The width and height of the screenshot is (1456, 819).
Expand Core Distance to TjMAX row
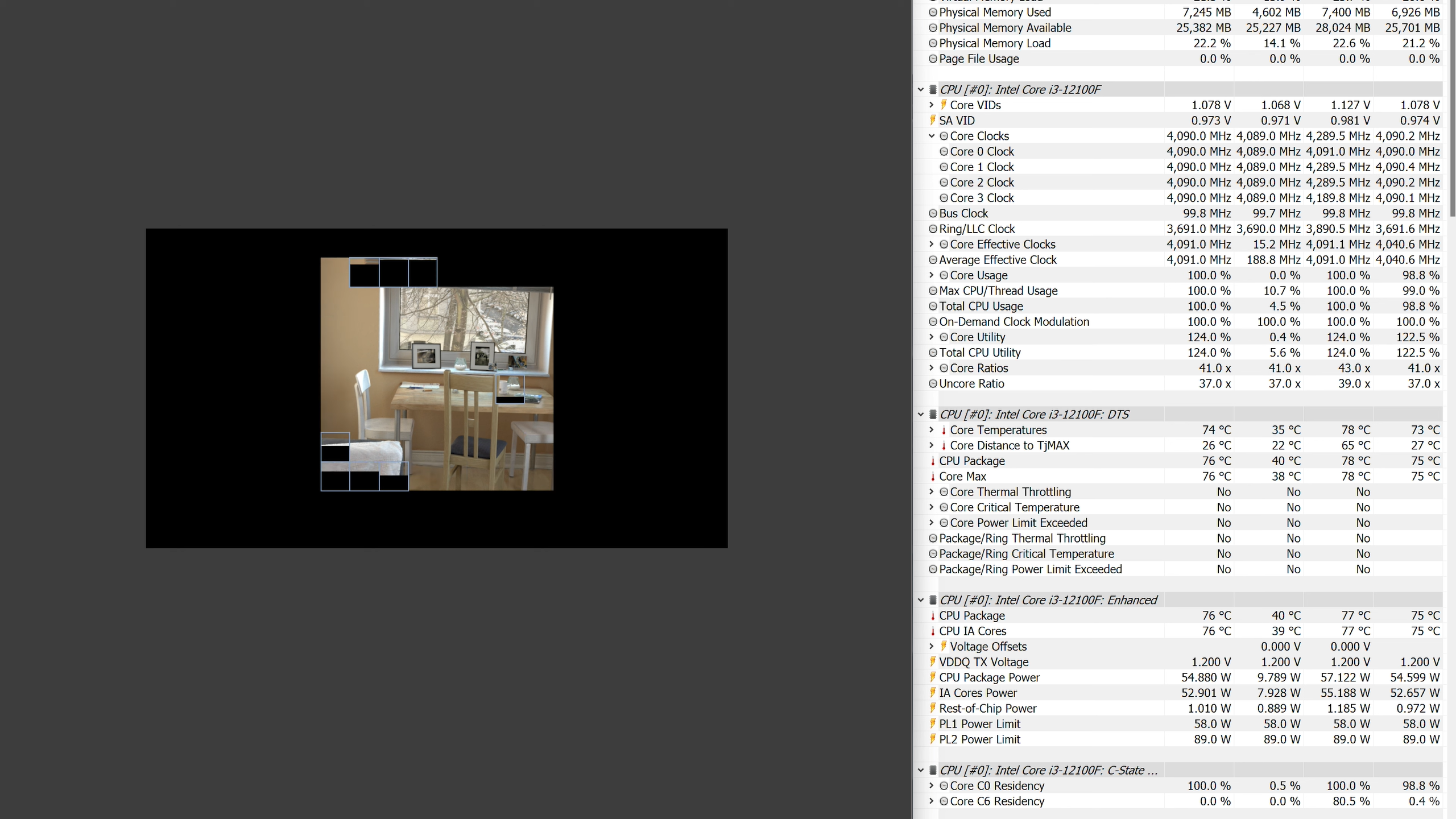click(x=932, y=445)
